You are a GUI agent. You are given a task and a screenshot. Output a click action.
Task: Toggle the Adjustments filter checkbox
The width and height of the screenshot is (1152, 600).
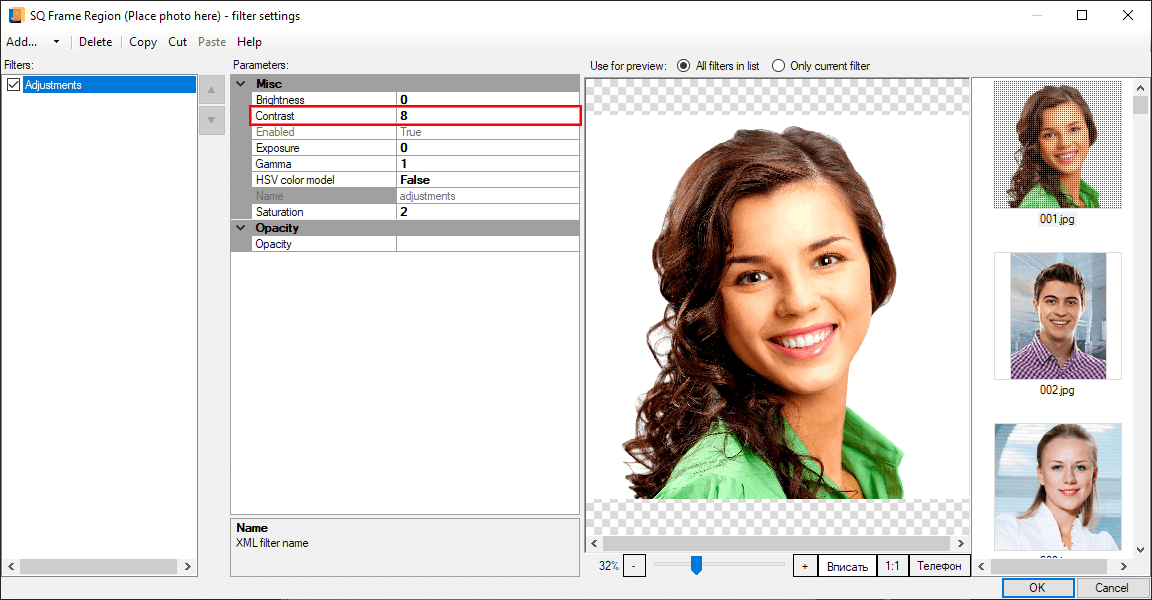click(x=13, y=84)
